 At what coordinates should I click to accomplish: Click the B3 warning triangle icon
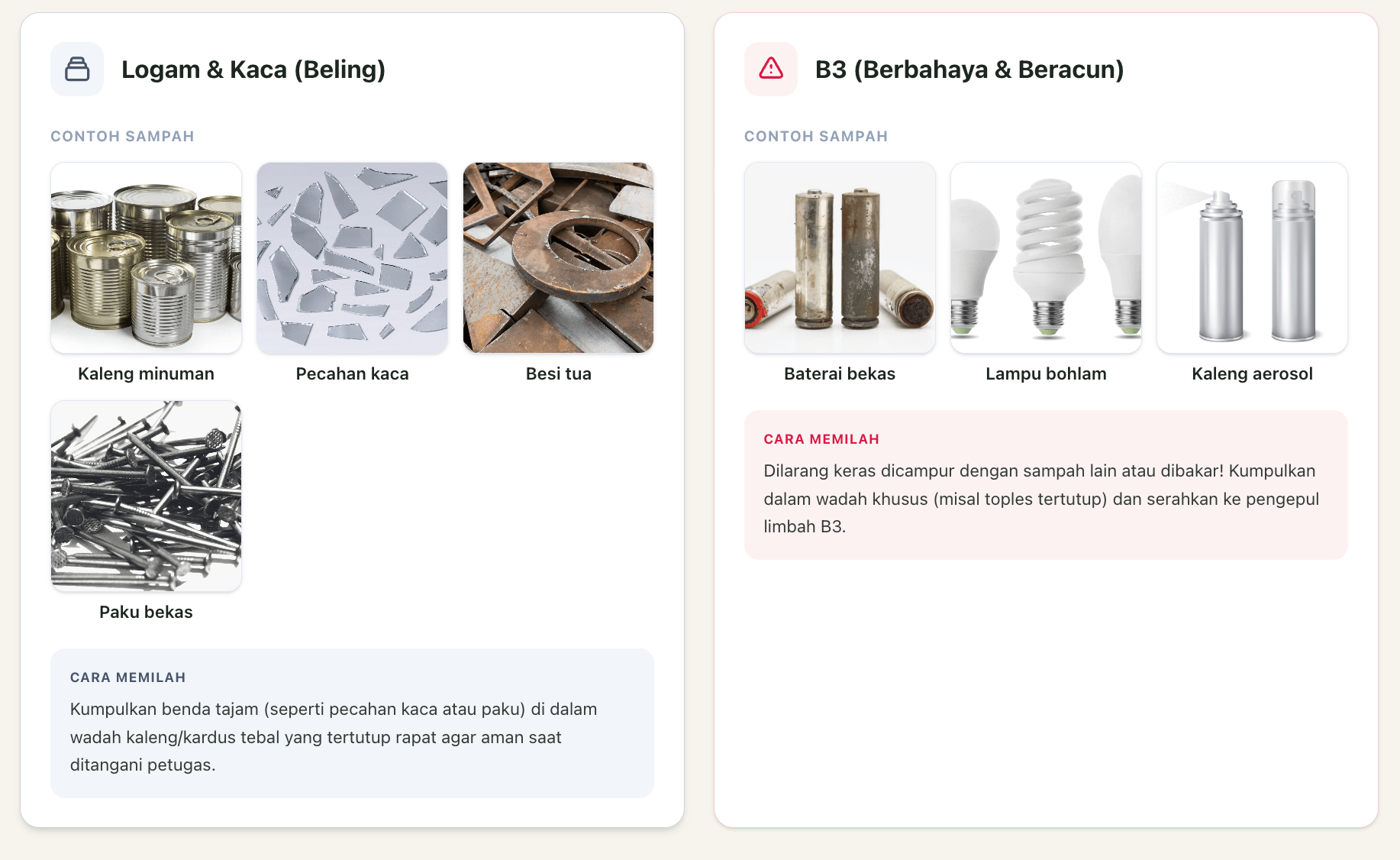pyautogui.click(x=771, y=70)
